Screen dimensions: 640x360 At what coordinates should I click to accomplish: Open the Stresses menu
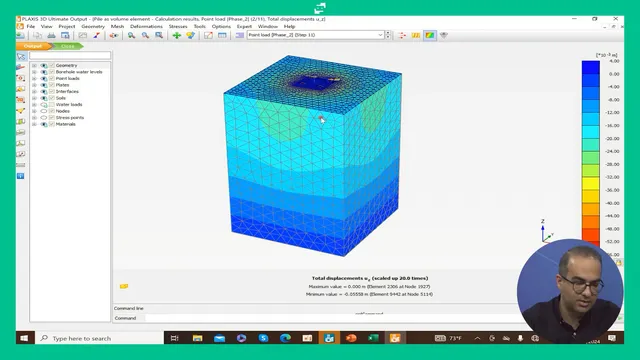click(x=178, y=26)
